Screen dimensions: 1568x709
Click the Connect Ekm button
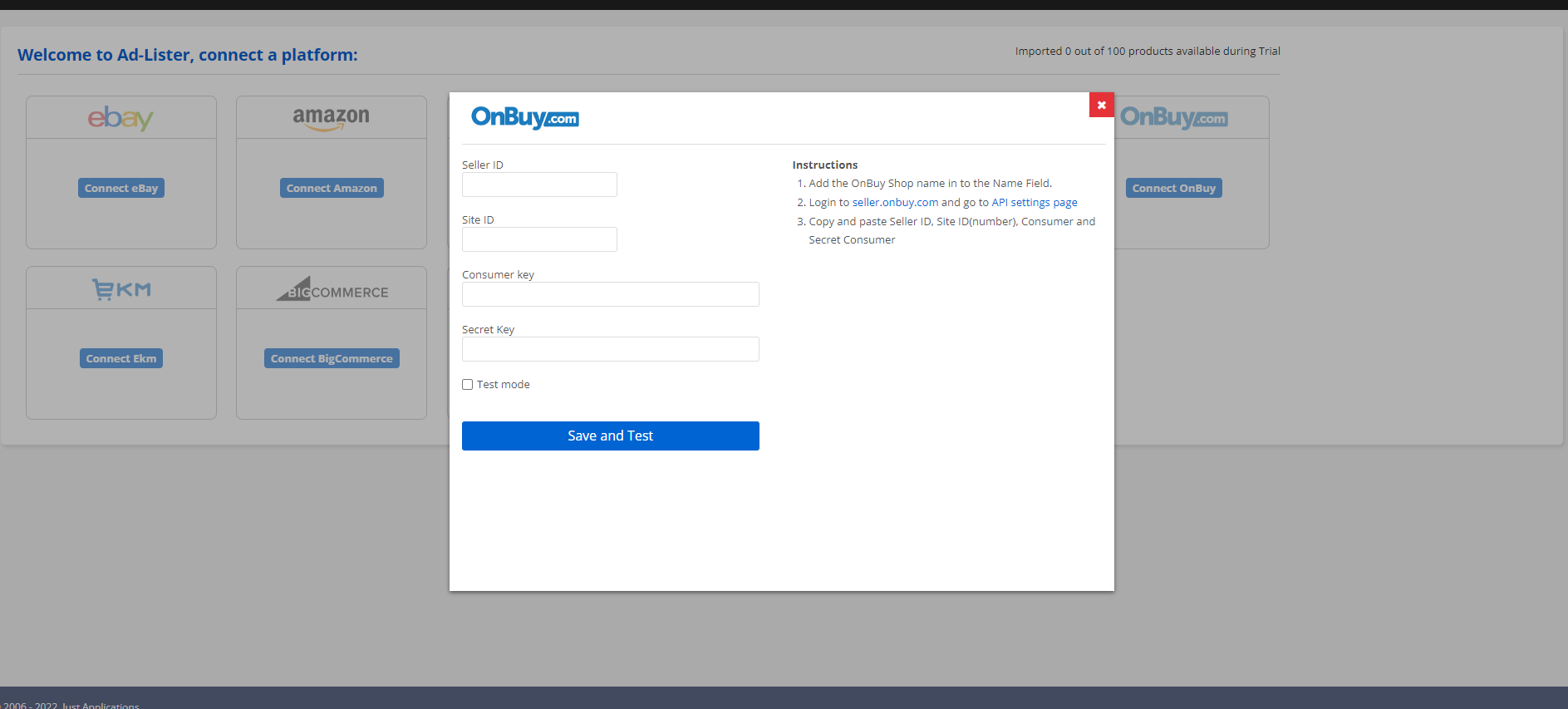121,358
